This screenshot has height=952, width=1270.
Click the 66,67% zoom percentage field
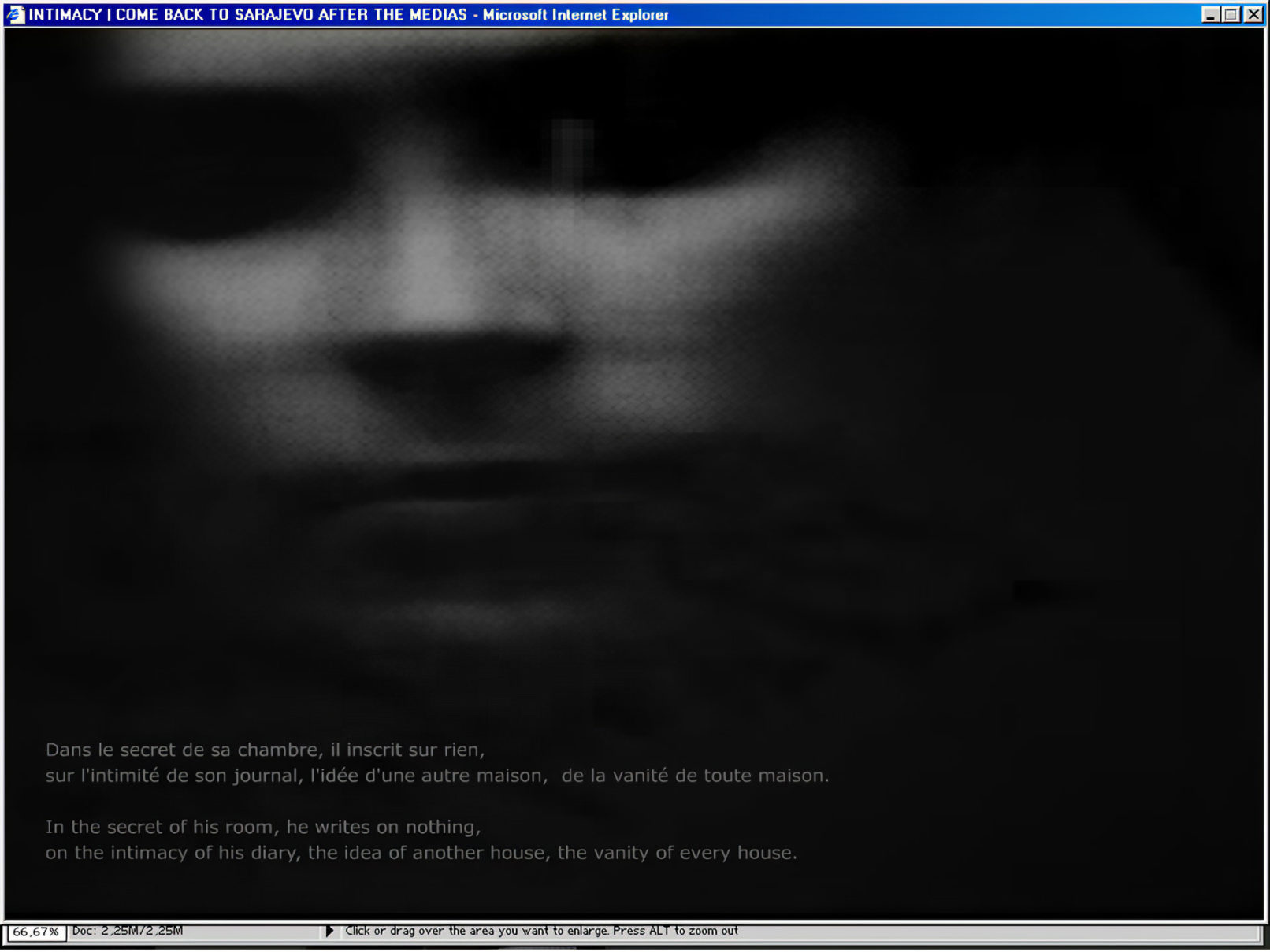[x=36, y=932]
